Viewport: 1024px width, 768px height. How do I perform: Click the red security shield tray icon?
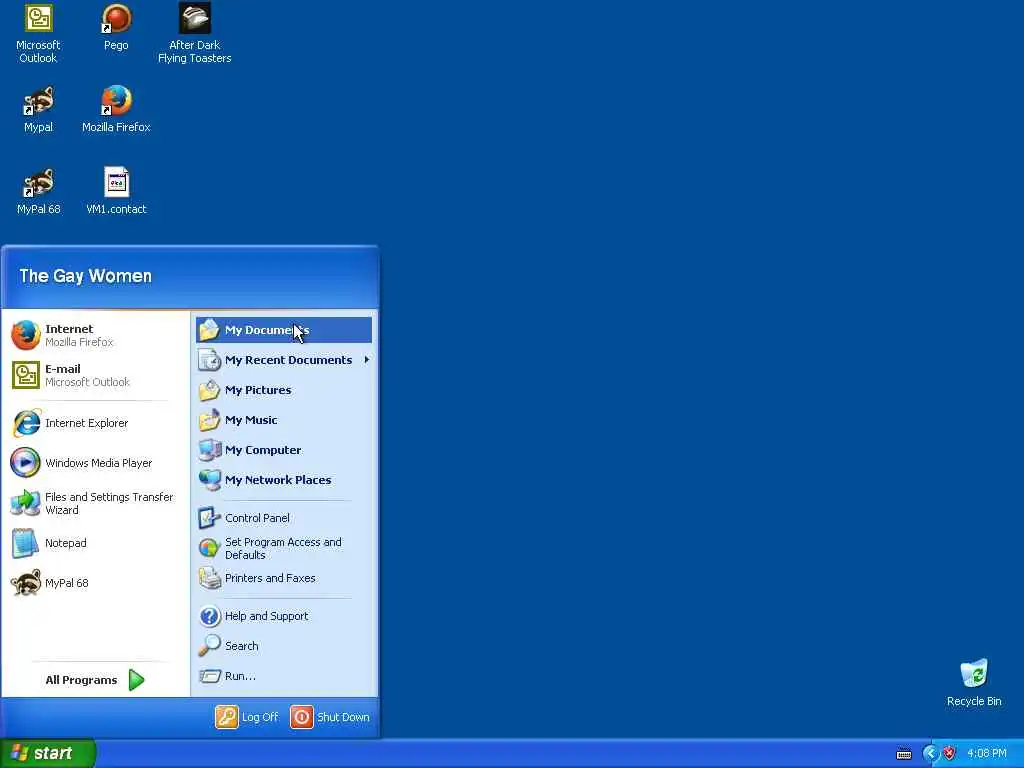[950, 754]
